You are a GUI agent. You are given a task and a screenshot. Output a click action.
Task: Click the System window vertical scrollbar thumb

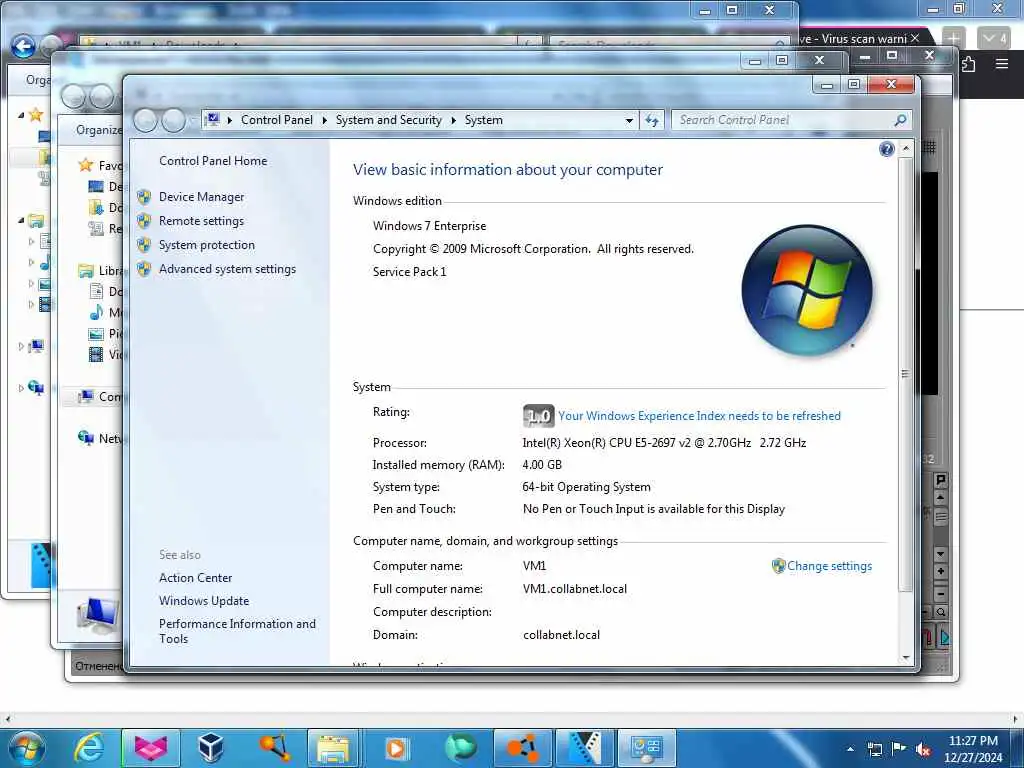click(x=906, y=375)
